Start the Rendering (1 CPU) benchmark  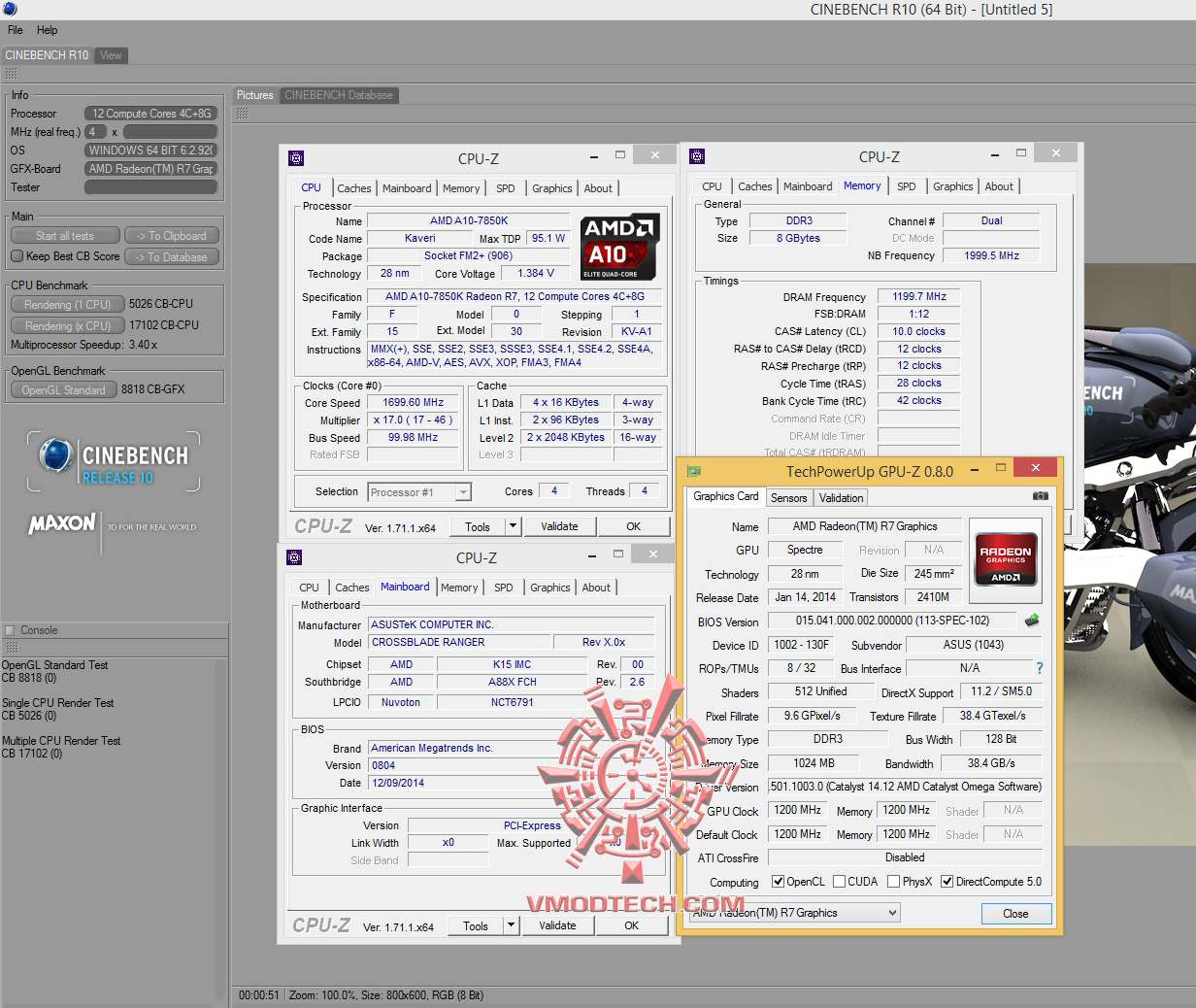[x=67, y=304]
